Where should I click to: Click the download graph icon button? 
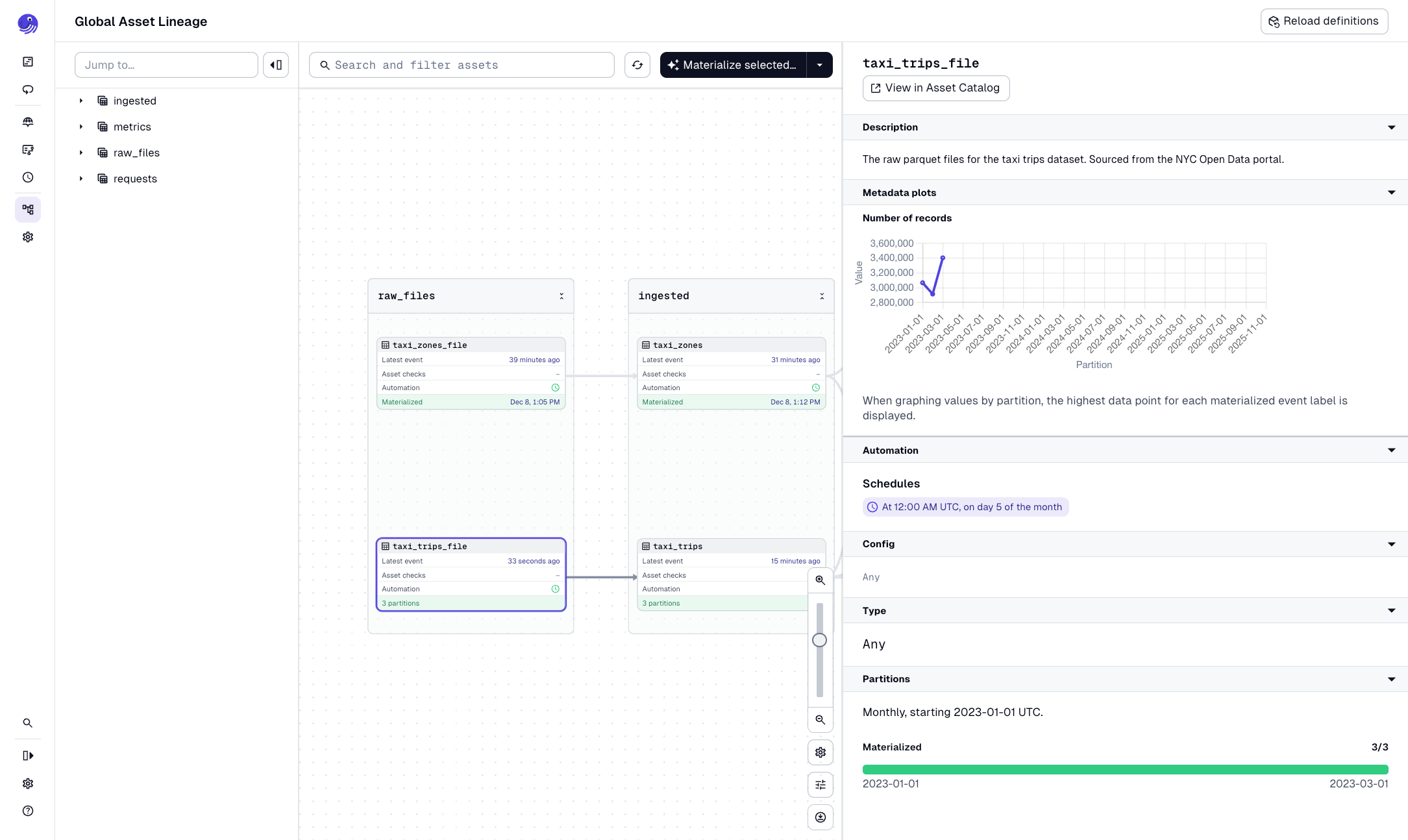coord(820,817)
